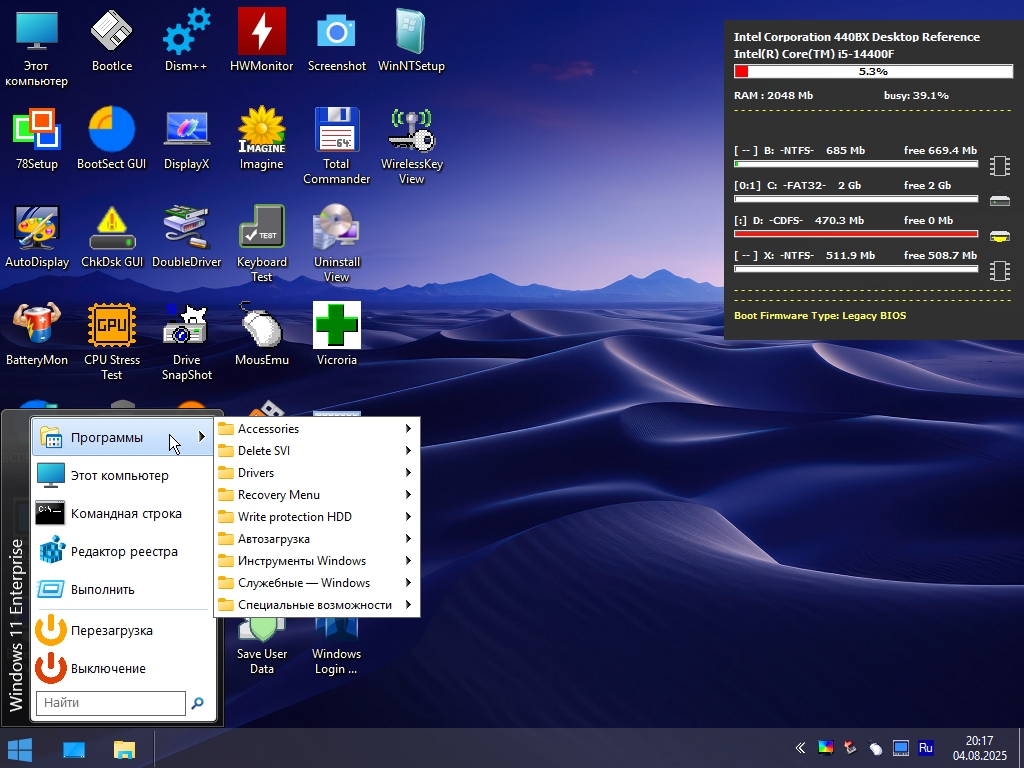Open 'Этот компьютер' from Start menu
The image size is (1024, 768).
click(x=123, y=475)
